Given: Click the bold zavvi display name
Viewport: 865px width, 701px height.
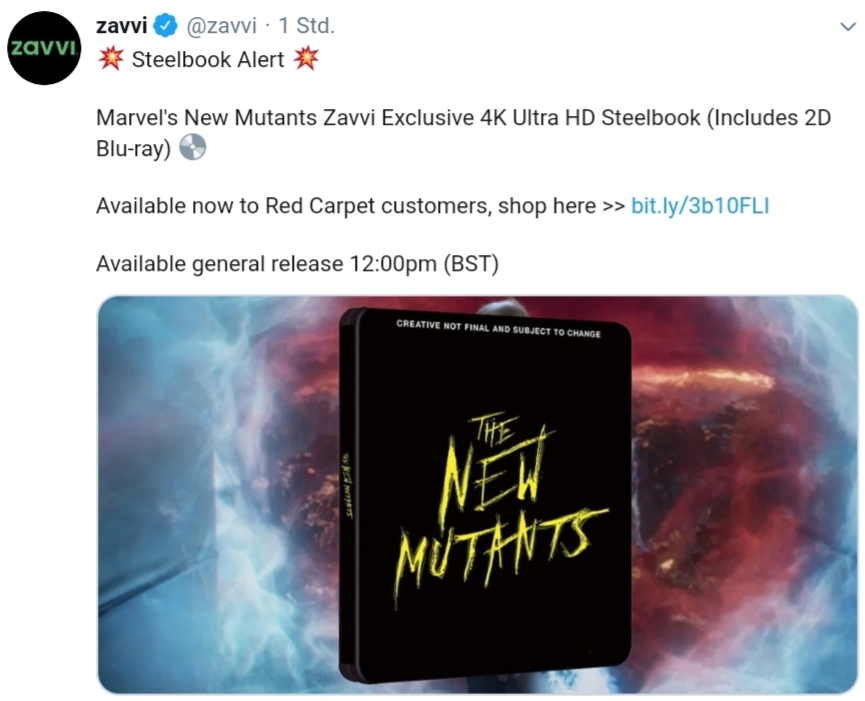Looking at the screenshot, I should 121,25.
